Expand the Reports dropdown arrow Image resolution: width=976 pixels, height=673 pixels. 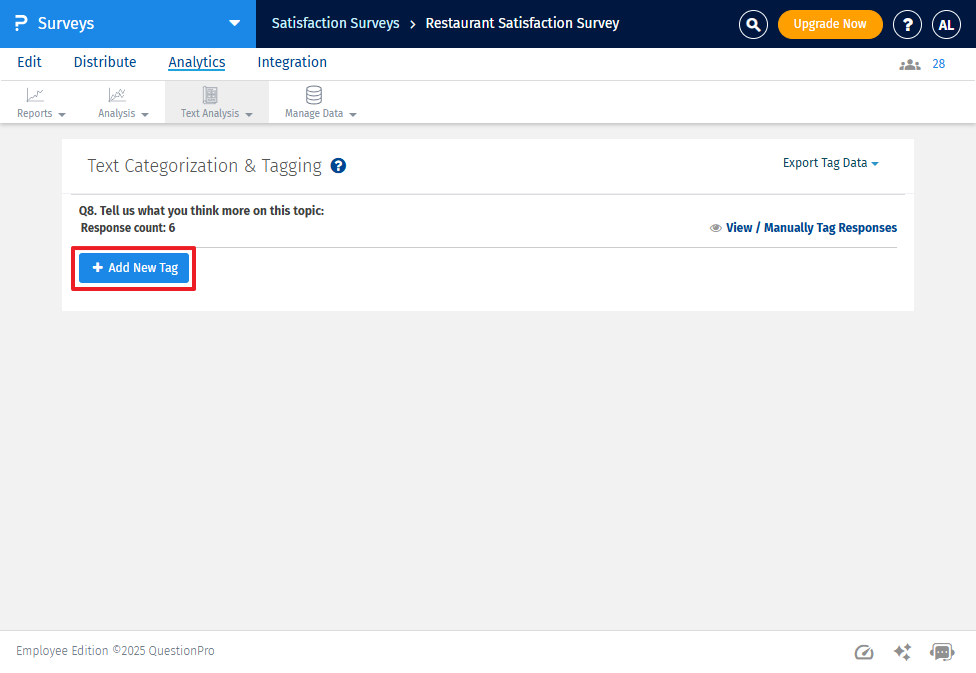62,115
